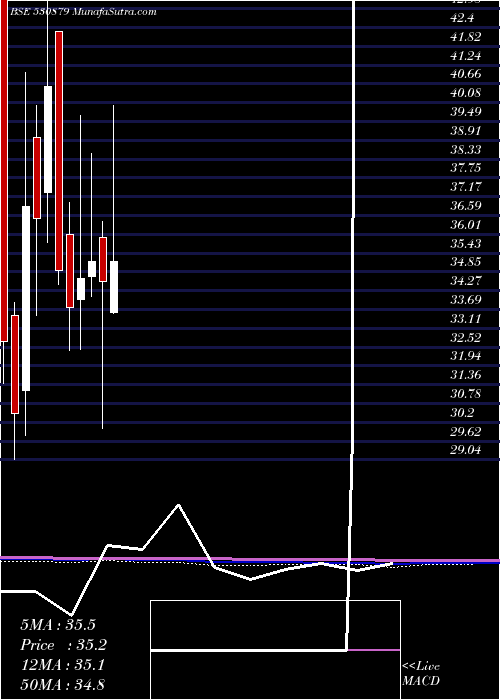Click the 38.33 price axis label

(466, 149)
